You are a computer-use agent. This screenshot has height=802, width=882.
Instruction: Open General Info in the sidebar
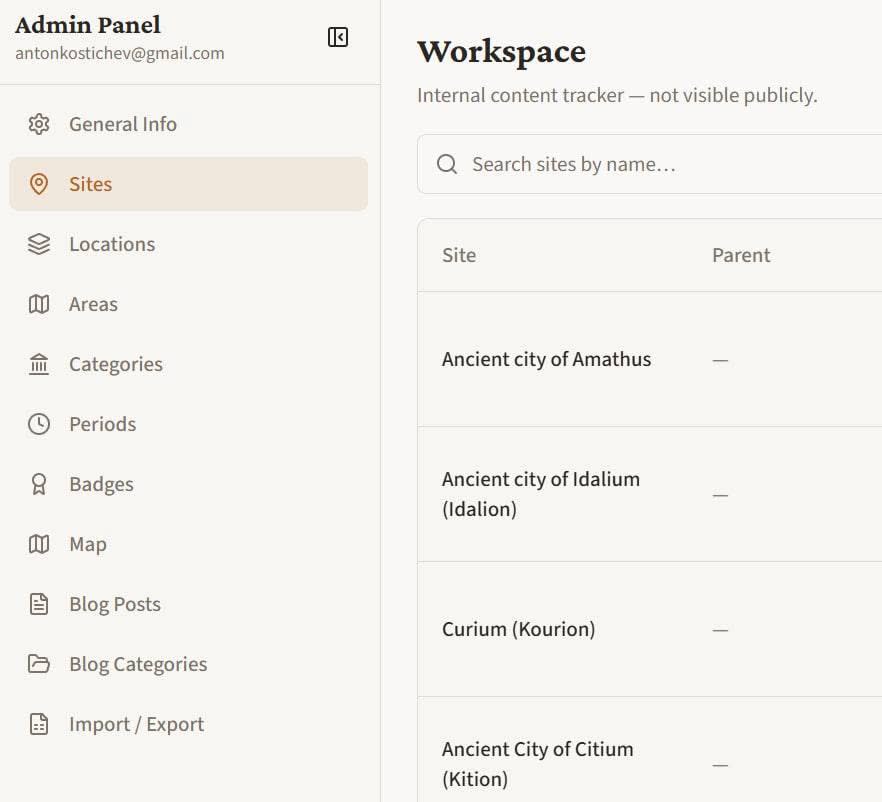tap(188, 124)
